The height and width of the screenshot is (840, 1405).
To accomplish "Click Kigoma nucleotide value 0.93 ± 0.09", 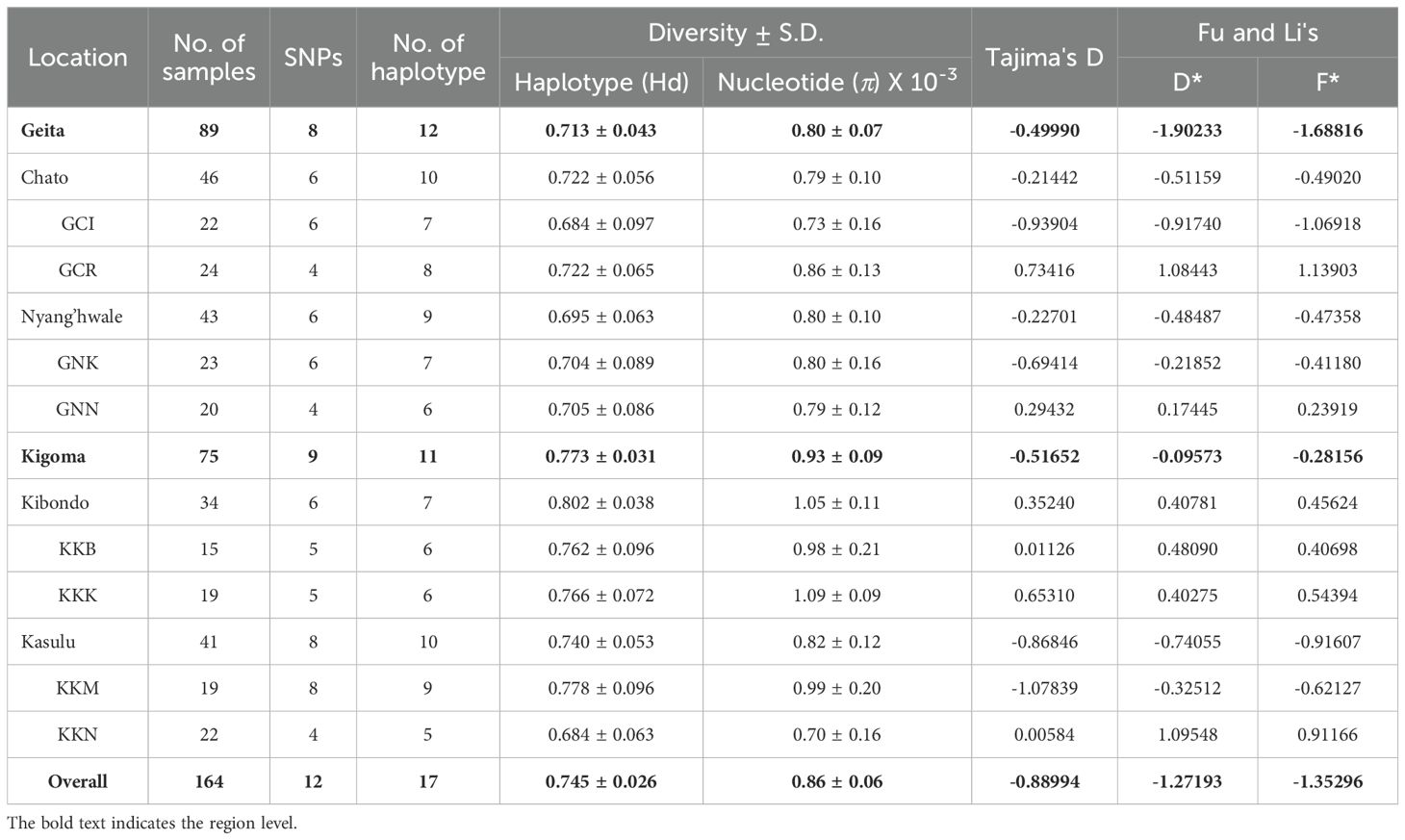I will pos(837,456).
